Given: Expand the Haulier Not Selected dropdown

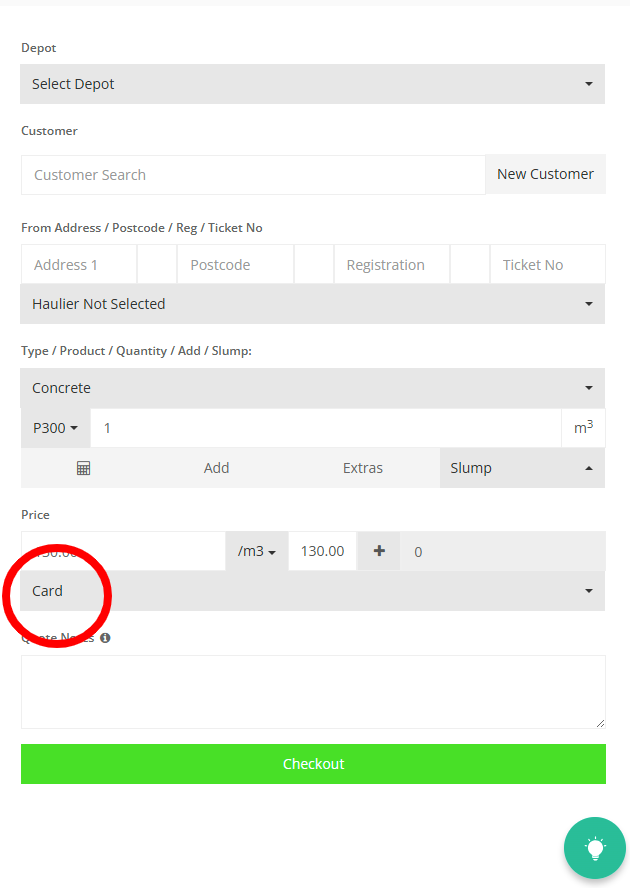Looking at the screenshot, I should tap(312, 304).
